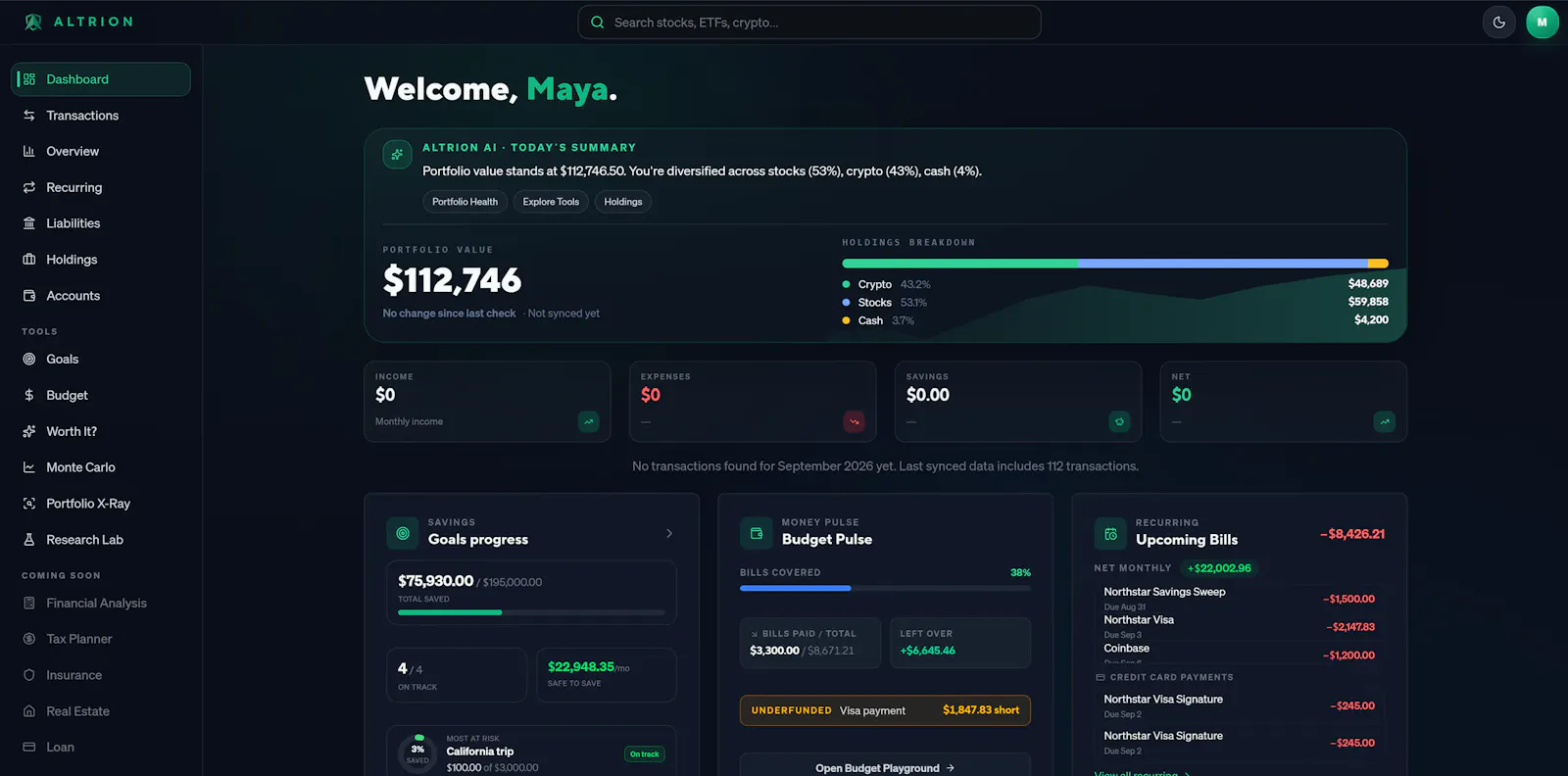Click the Upcoming Bills calendar icon
The height and width of the screenshot is (776, 1568).
(1110, 534)
